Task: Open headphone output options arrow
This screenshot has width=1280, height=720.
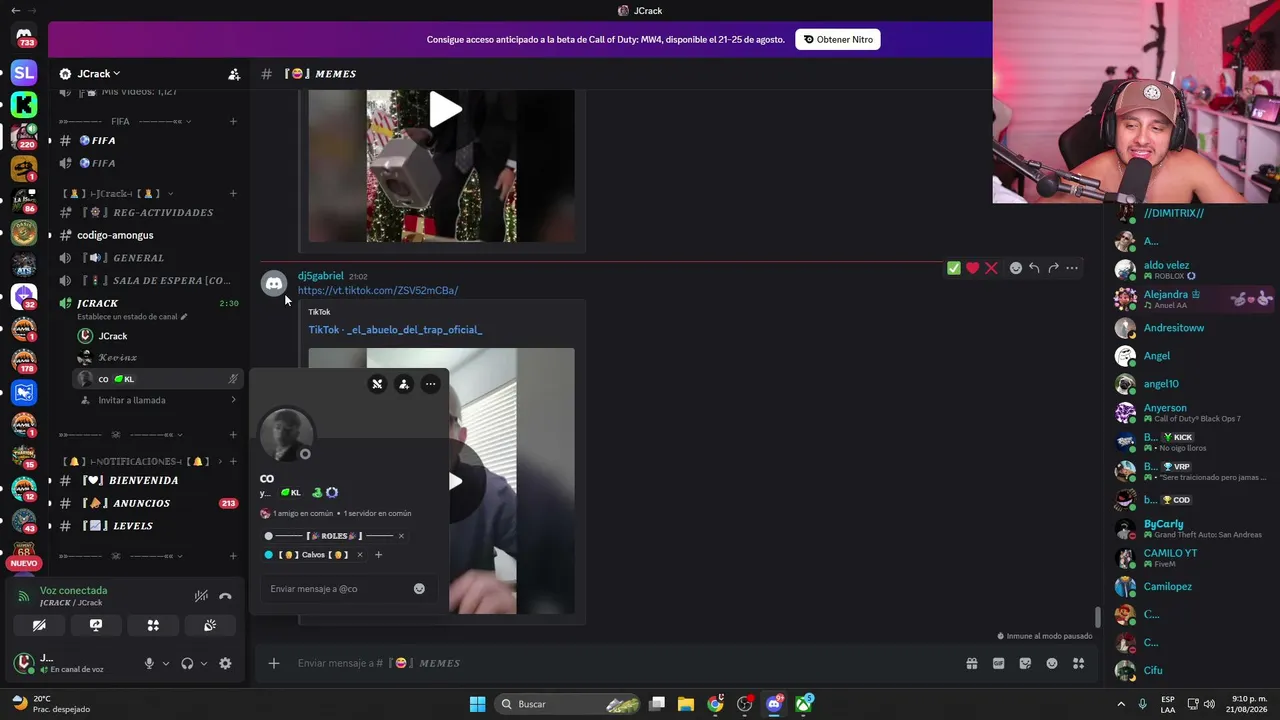Action: 204,663
